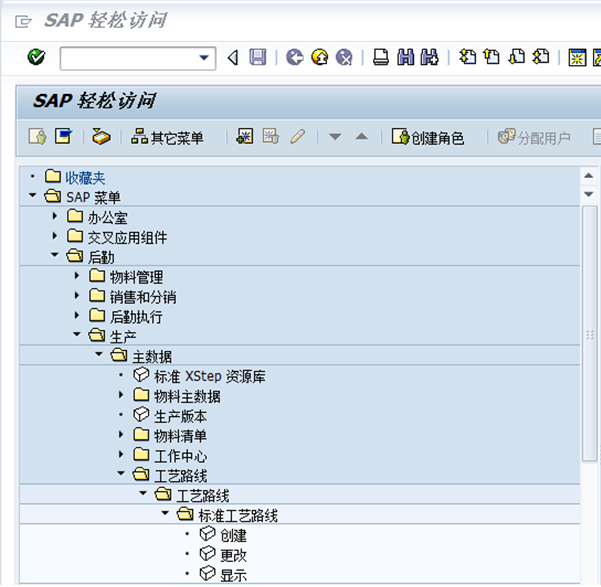Click the tree scrollbar up arrow

tap(589, 176)
